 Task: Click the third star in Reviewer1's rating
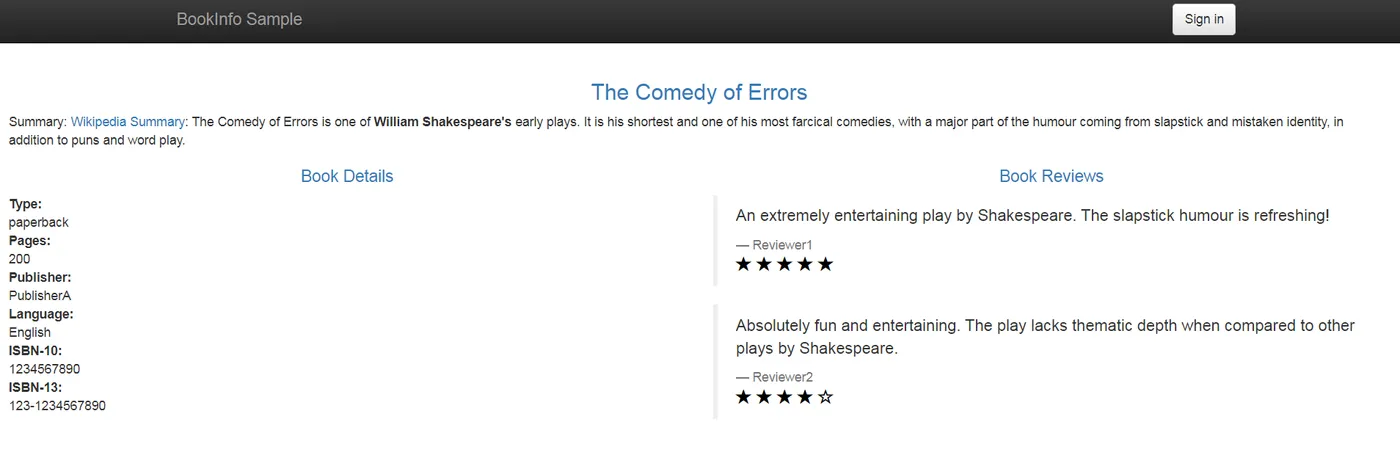(784, 264)
